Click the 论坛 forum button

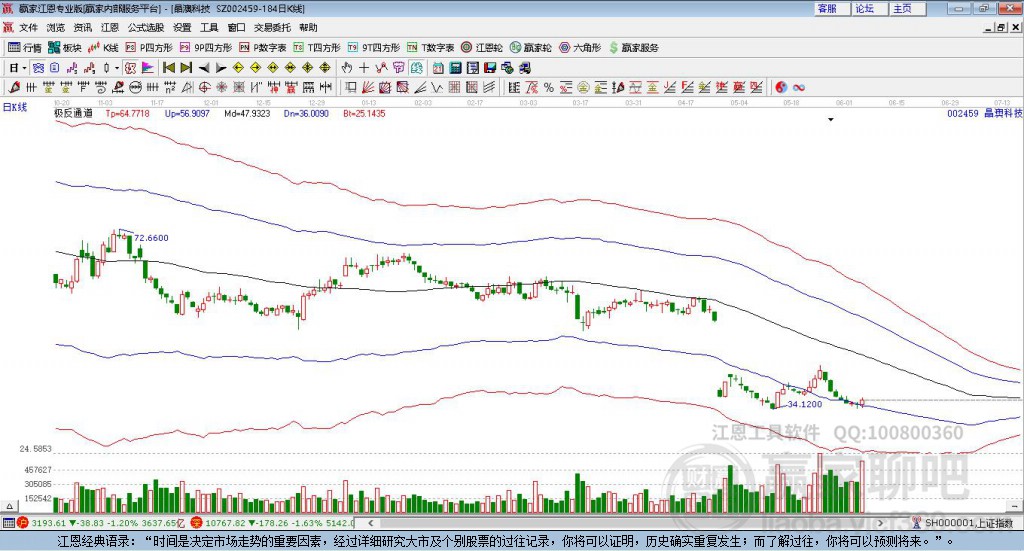click(870, 8)
